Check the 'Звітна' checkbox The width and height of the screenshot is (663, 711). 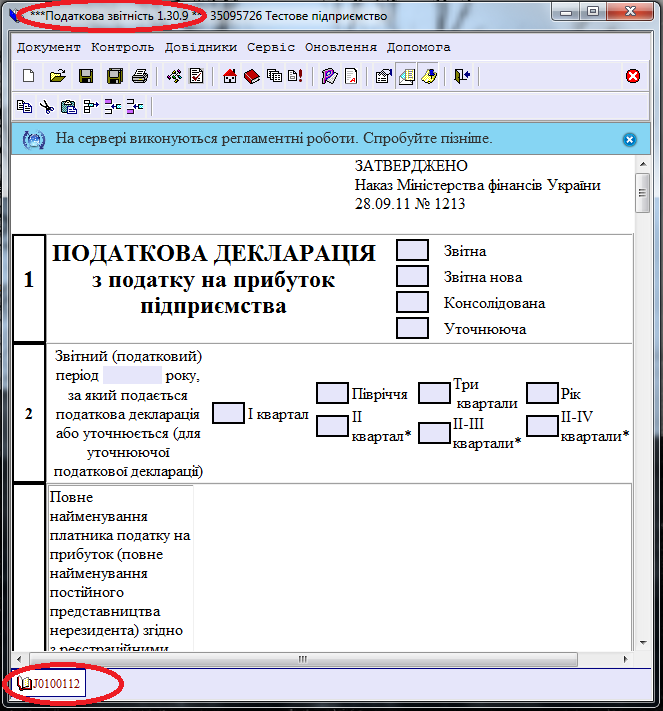(x=412, y=250)
